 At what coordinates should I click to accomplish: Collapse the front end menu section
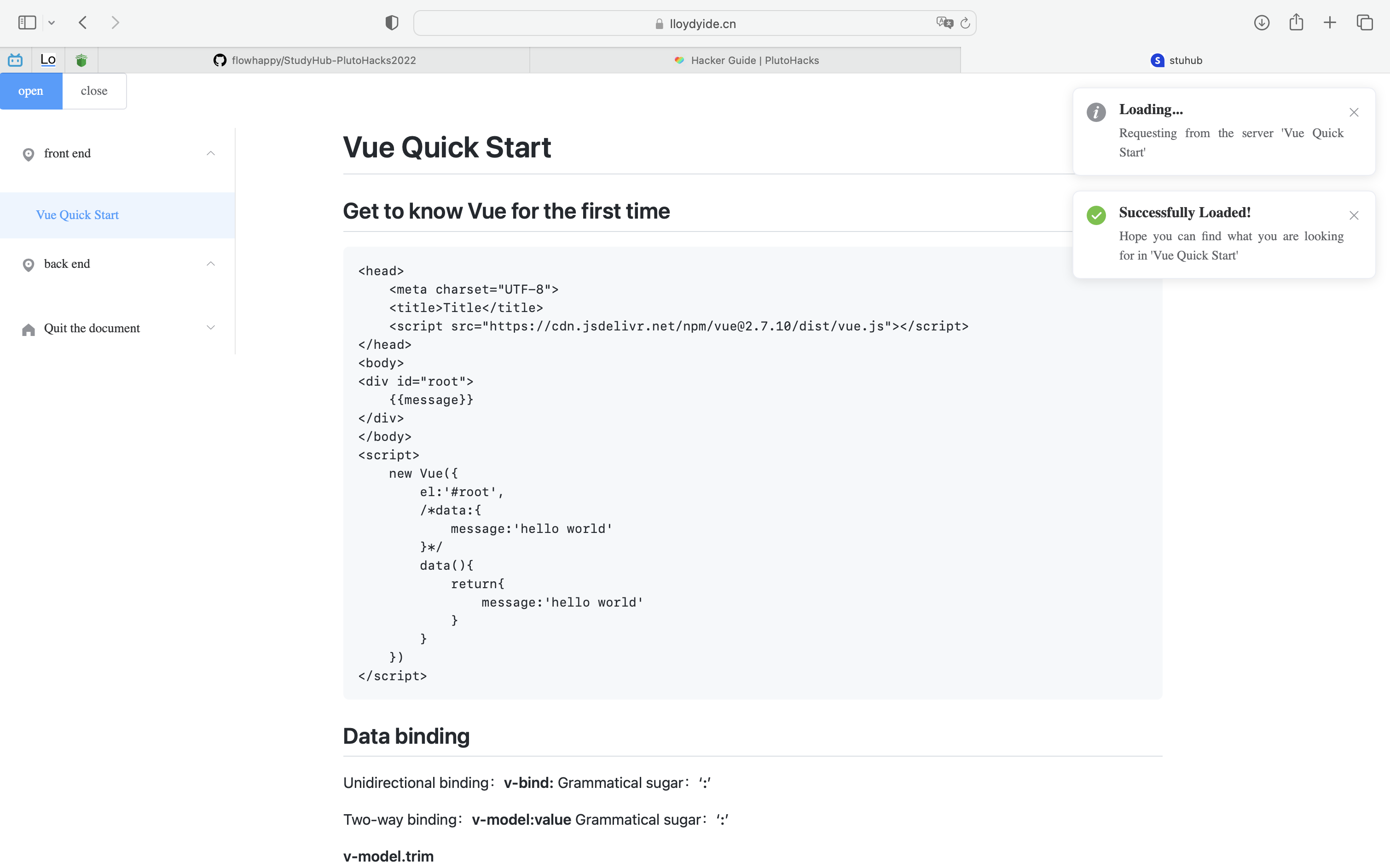pyautogui.click(x=211, y=153)
